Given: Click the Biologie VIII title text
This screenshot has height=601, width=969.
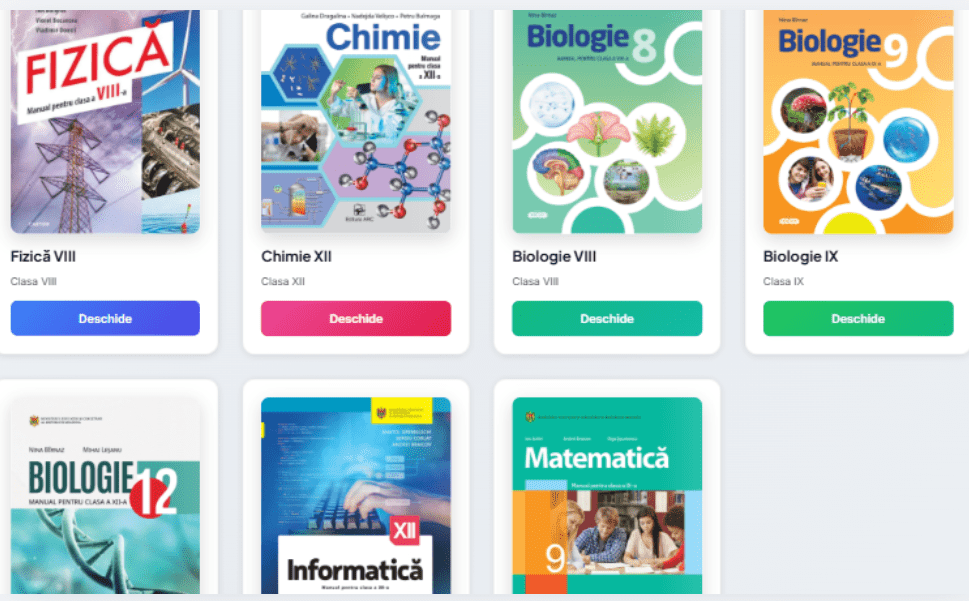Looking at the screenshot, I should coord(554,257).
